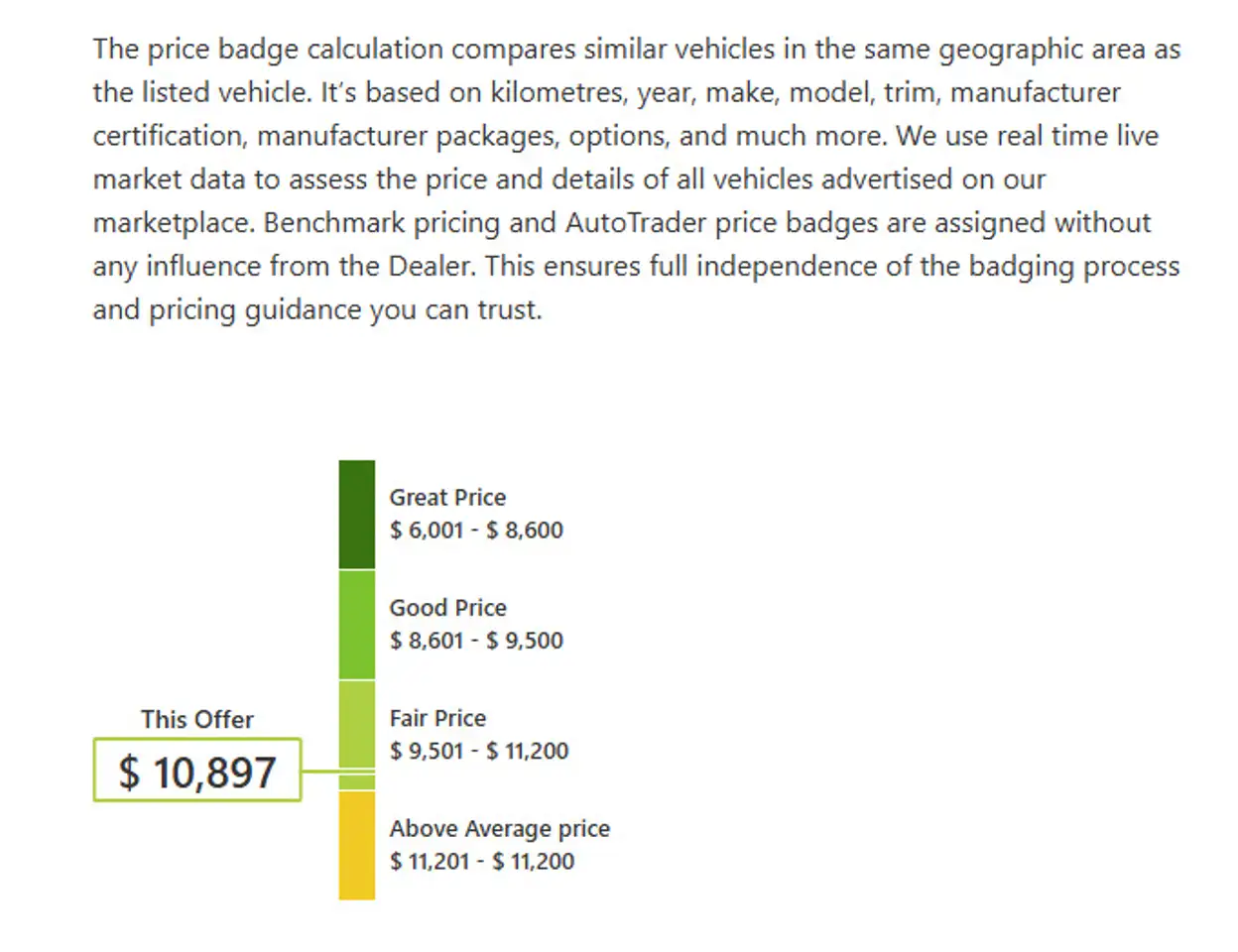Image resolution: width=1238 pixels, height=952 pixels.
Task: Click the $ 10,897 offer price box
Action: [x=197, y=771]
